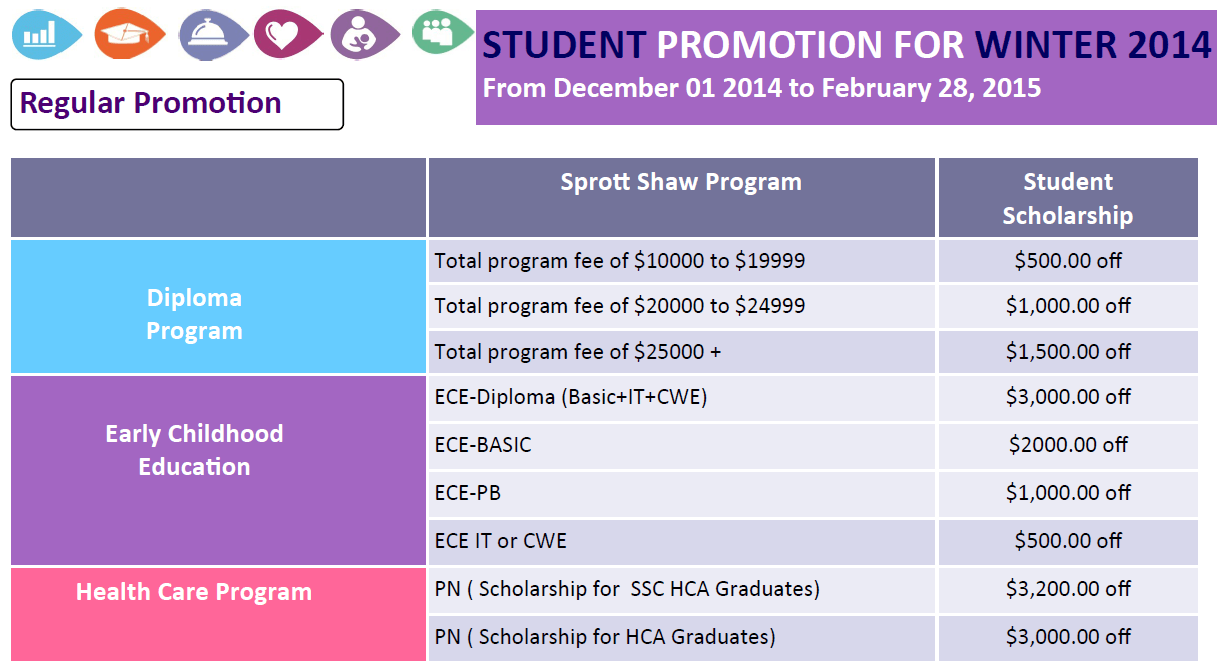This screenshot has height=672, width=1217.
Task: Click the magenta heart health icon
Action: (288, 34)
